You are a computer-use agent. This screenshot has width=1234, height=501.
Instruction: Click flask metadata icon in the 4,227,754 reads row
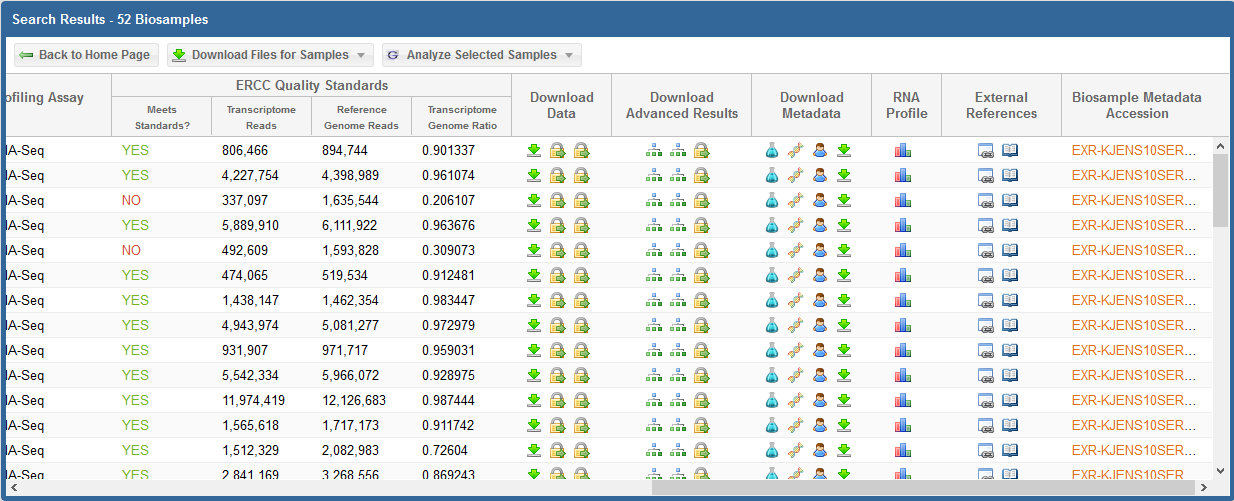coord(772,176)
